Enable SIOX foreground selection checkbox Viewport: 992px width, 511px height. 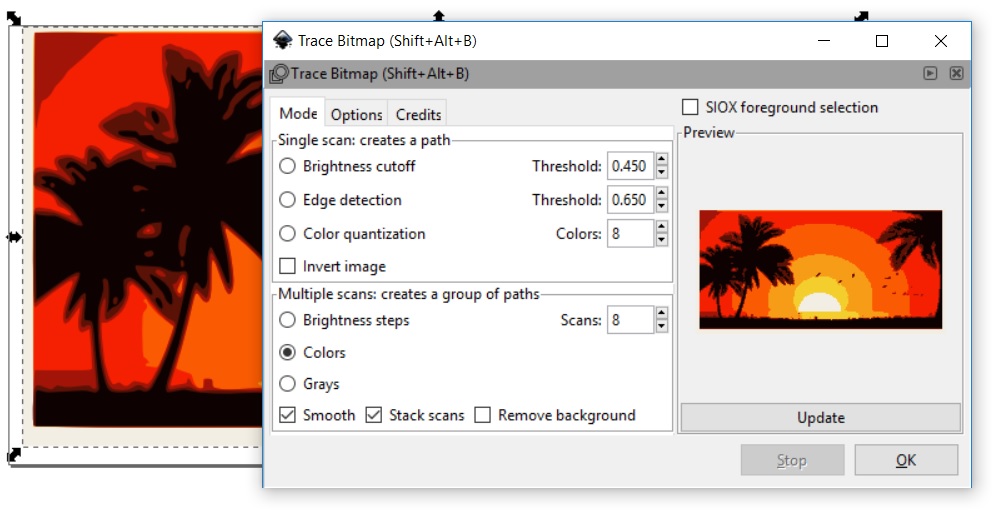pos(690,107)
